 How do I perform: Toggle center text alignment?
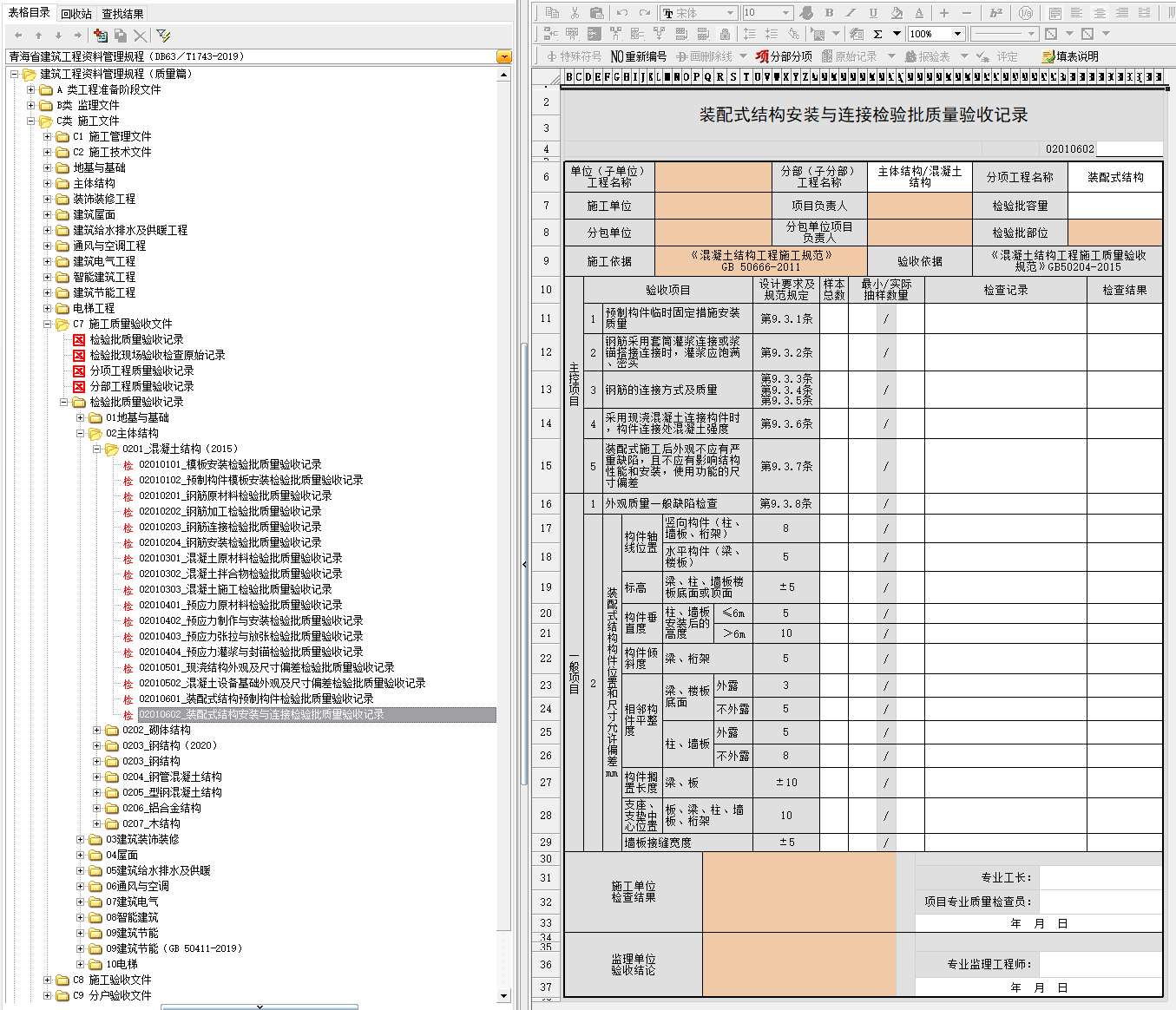pos(1100,13)
